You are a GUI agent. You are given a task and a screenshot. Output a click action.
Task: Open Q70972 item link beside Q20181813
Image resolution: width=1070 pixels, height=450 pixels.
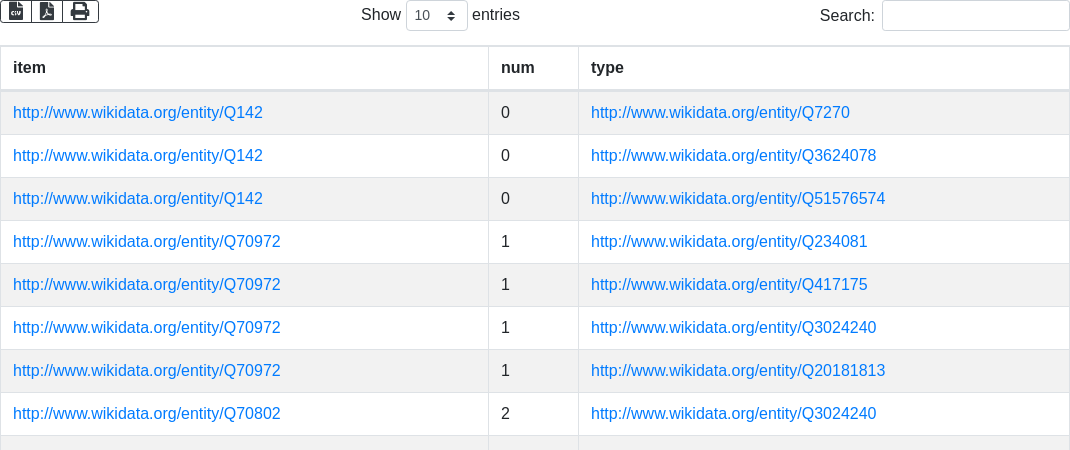pyautogui.click(x=147, y=371)
